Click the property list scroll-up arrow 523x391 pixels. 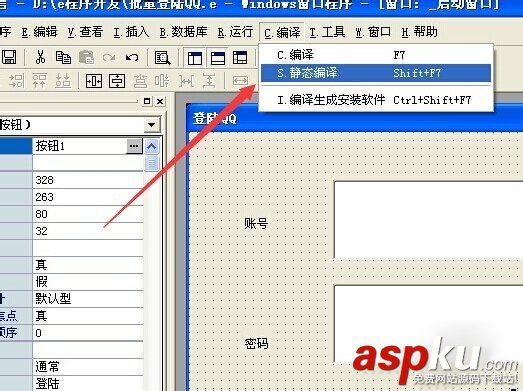pos(152,146)
